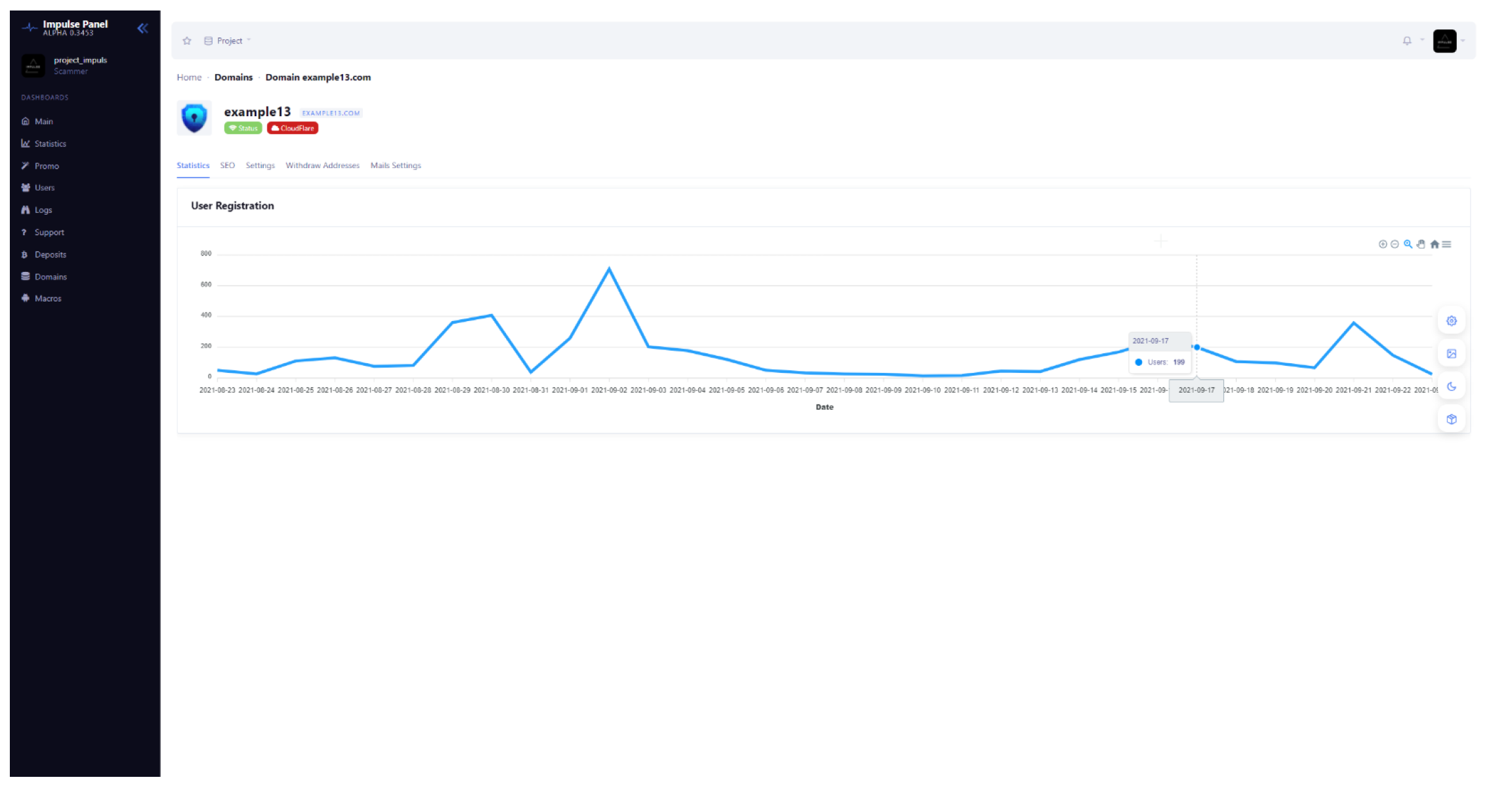Click the floating cube icon button
Image resolution: width=1512 pixels, height=788 pixels.
(x=1451, y=419)
